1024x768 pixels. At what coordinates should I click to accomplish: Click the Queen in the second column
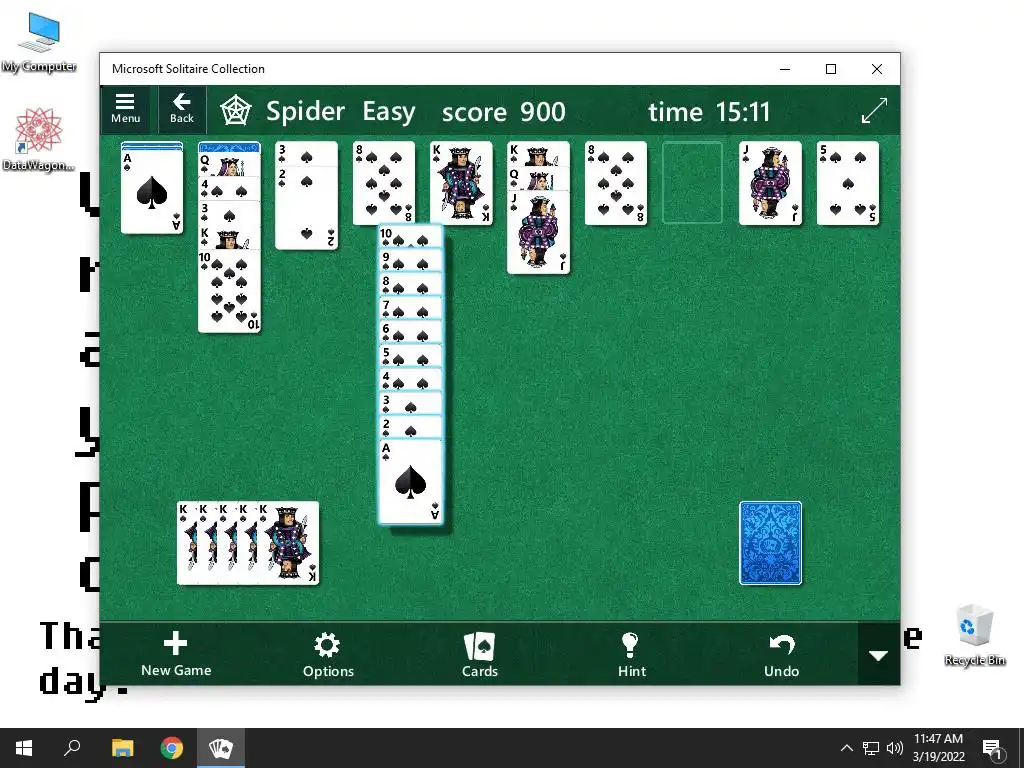pos(229,165)
